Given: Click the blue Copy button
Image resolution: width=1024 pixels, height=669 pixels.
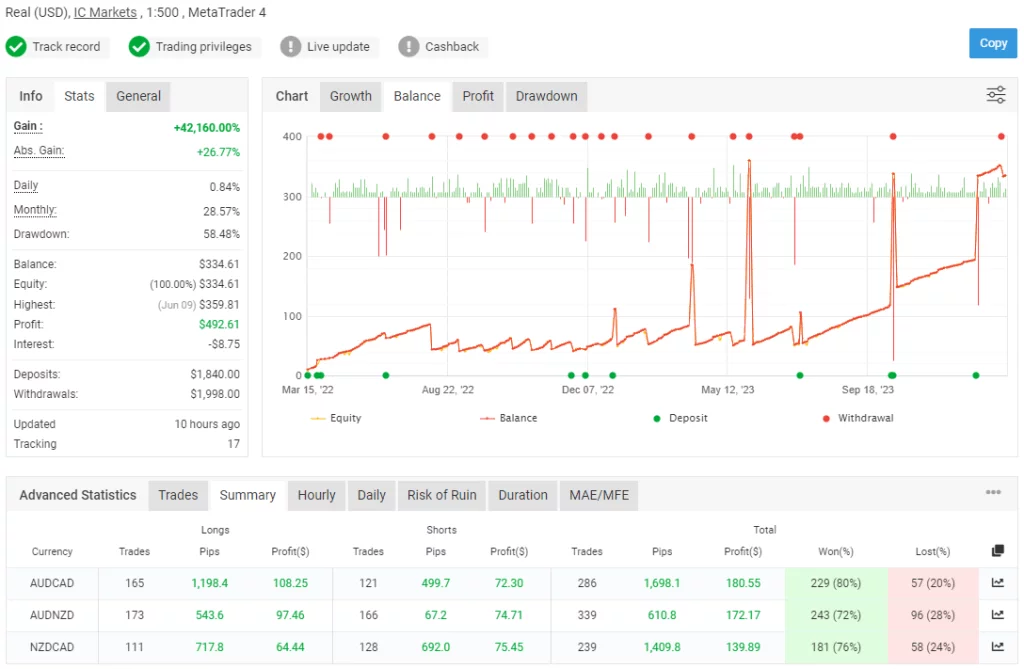Looking at the screenshot, I should 992,43.
